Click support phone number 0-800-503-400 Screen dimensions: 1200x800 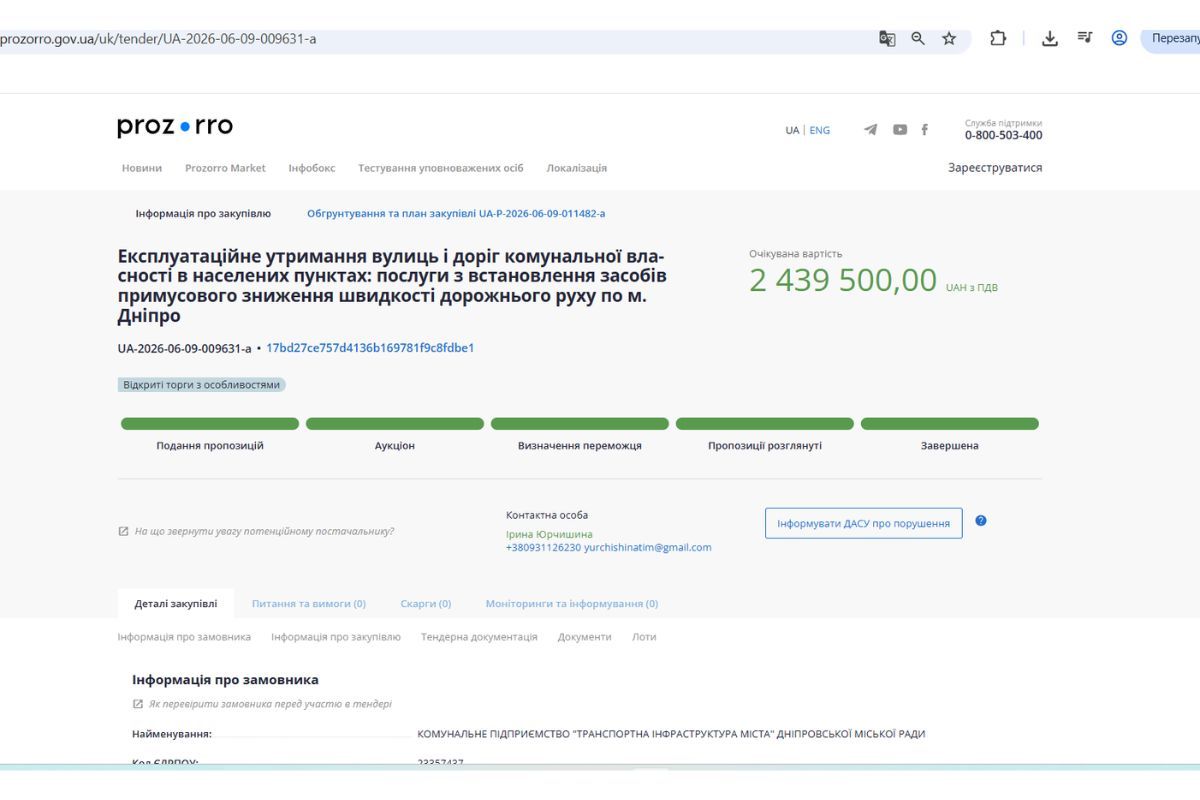pos(1003,135)
